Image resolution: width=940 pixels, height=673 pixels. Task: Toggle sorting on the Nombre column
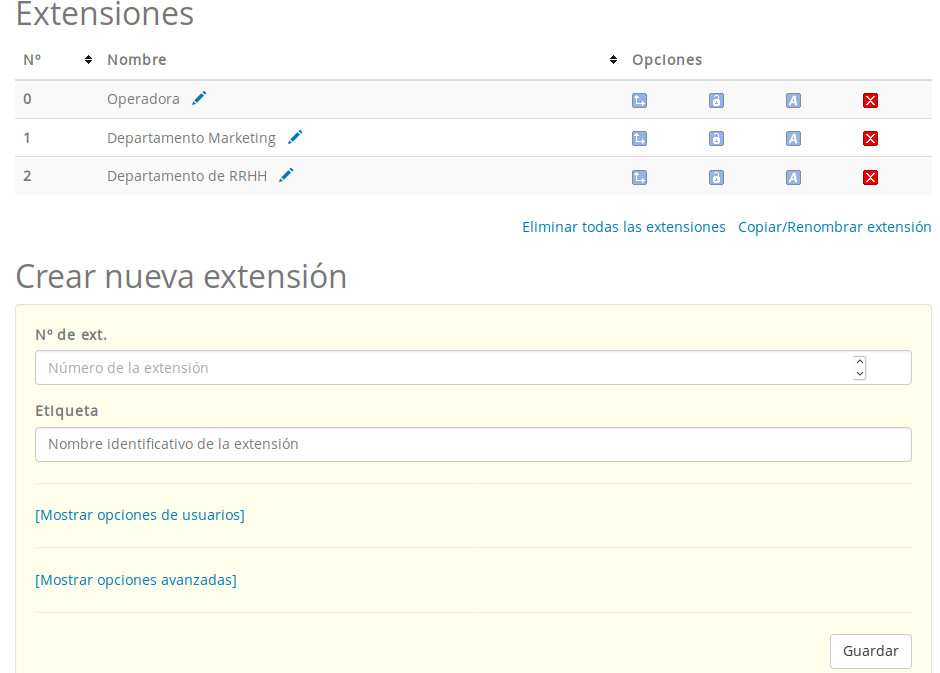[x=613, y=59]
